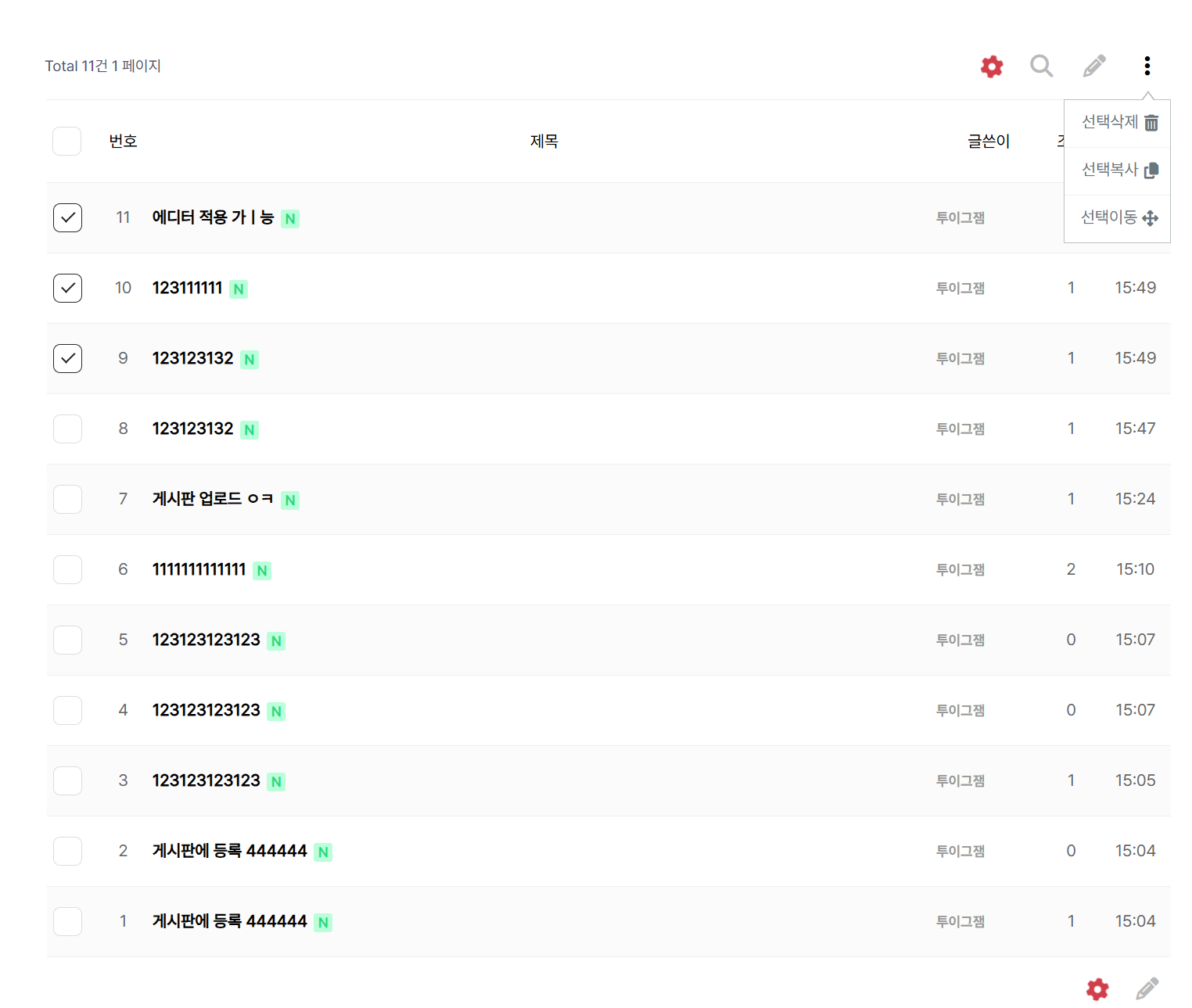This screenshot has width=1192, height=1008.
Task: Open post 3 titled 123123123123
Action: coord(206,780)
